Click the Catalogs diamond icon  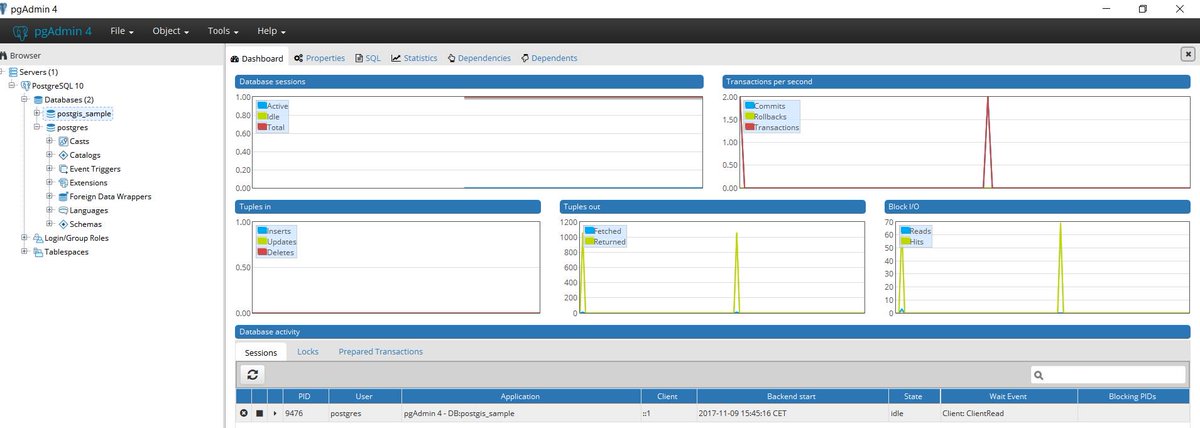pos(63,156)
